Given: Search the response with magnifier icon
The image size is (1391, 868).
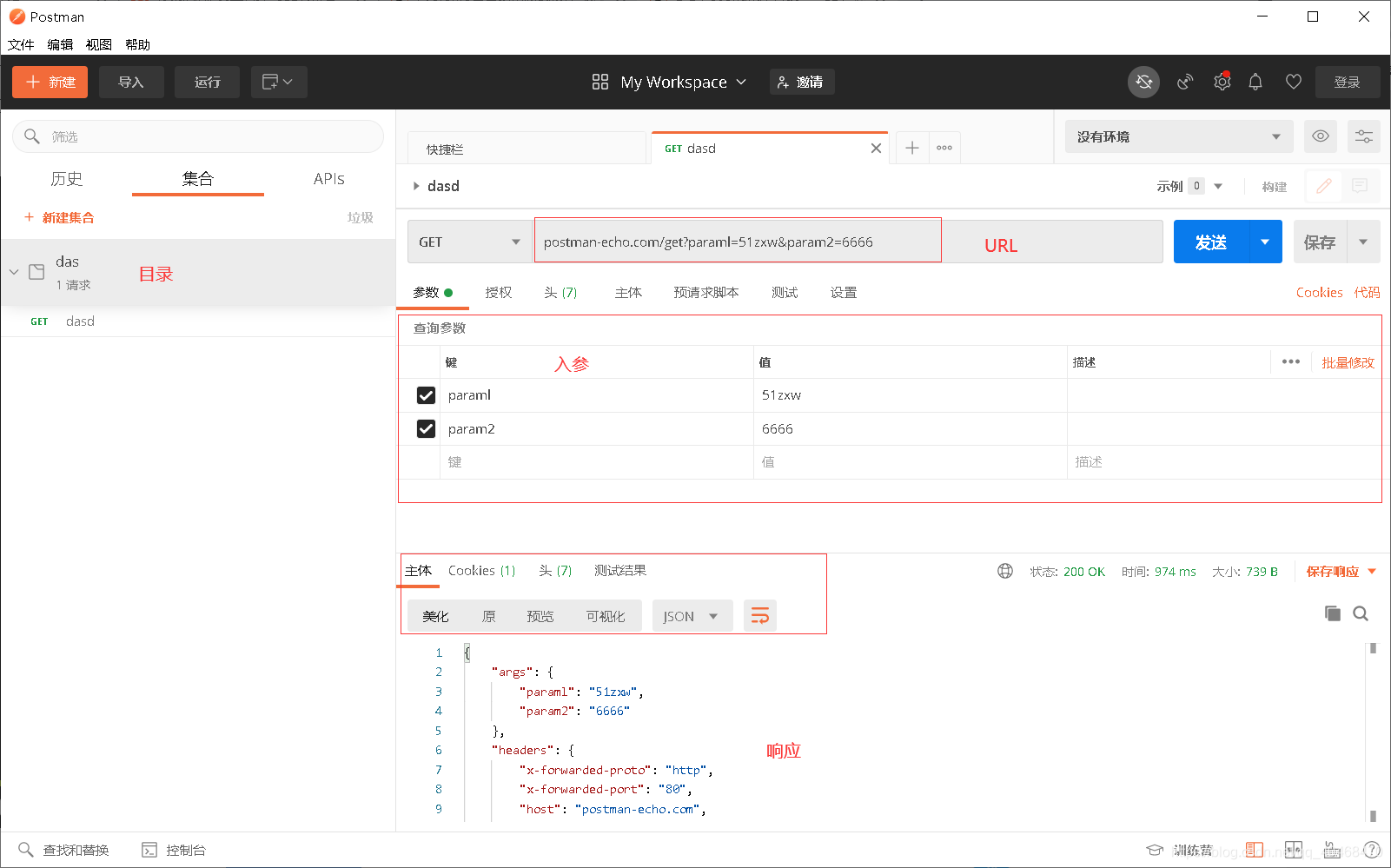Looking at the screenshot, I should [x=1361, y=613].
